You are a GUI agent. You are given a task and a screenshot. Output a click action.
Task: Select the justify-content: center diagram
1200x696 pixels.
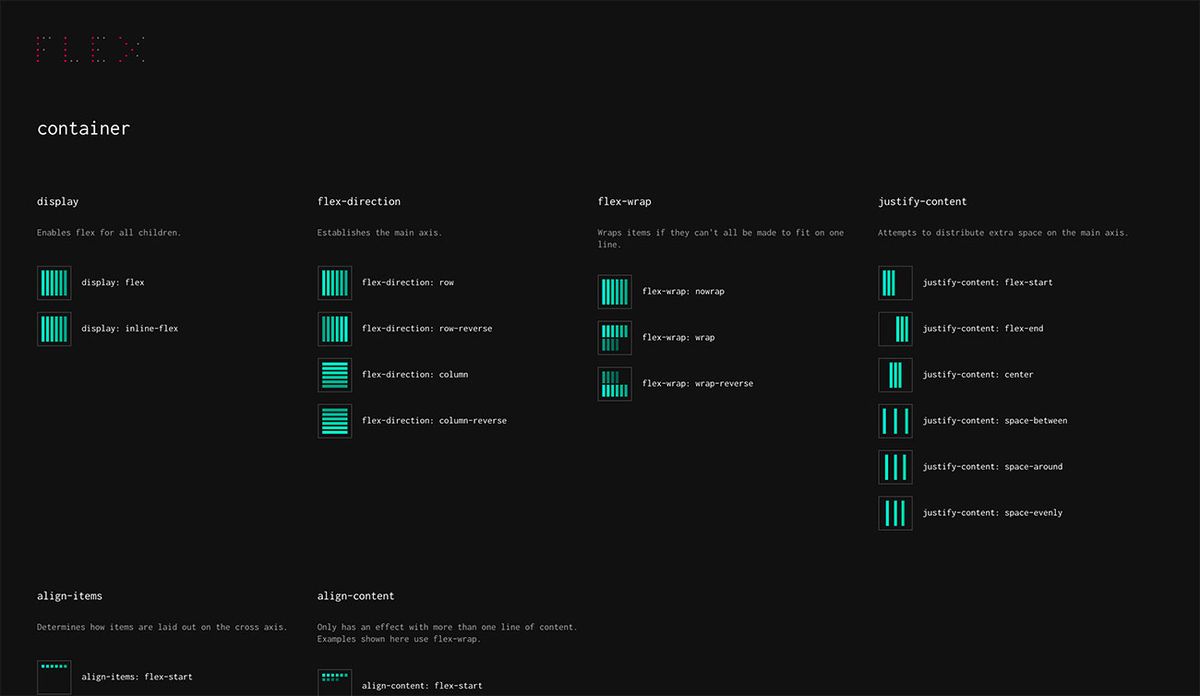(x=895, y=374)
